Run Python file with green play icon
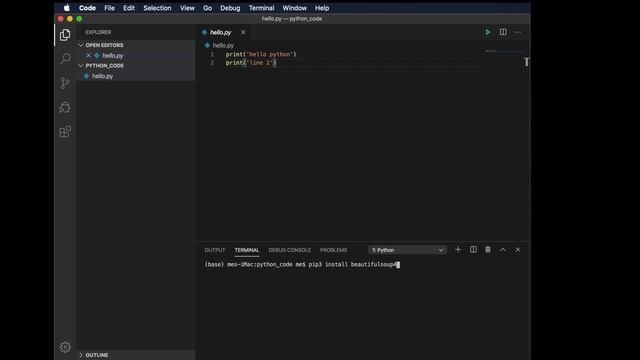The image size is (640, 360). point(488,32)
